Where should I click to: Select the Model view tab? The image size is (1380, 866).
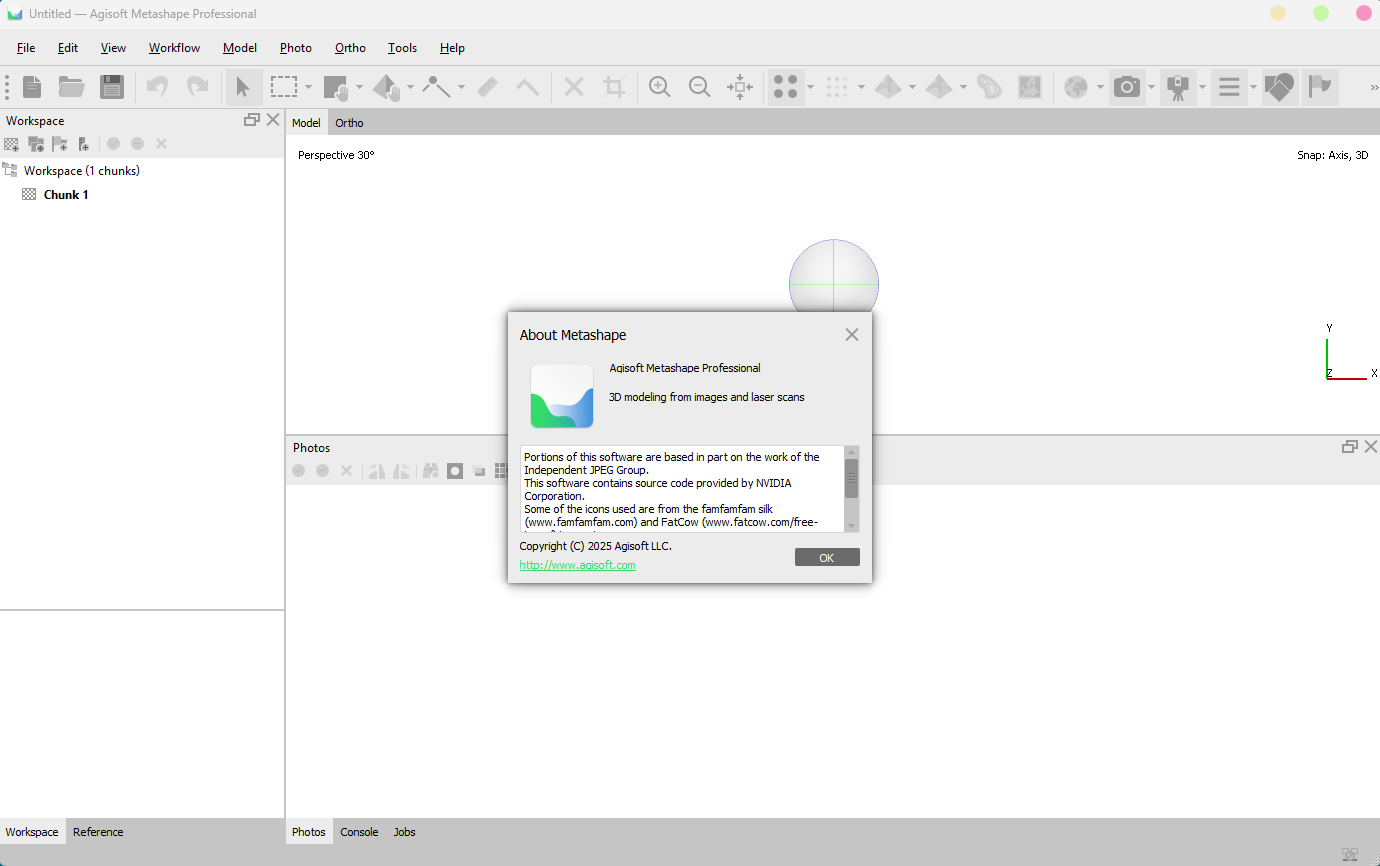[x=306, y=123]
